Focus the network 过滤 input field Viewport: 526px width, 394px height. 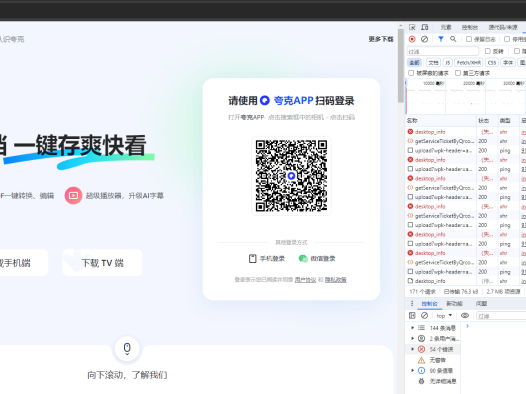pyautogui.click(x=443, y=51)
